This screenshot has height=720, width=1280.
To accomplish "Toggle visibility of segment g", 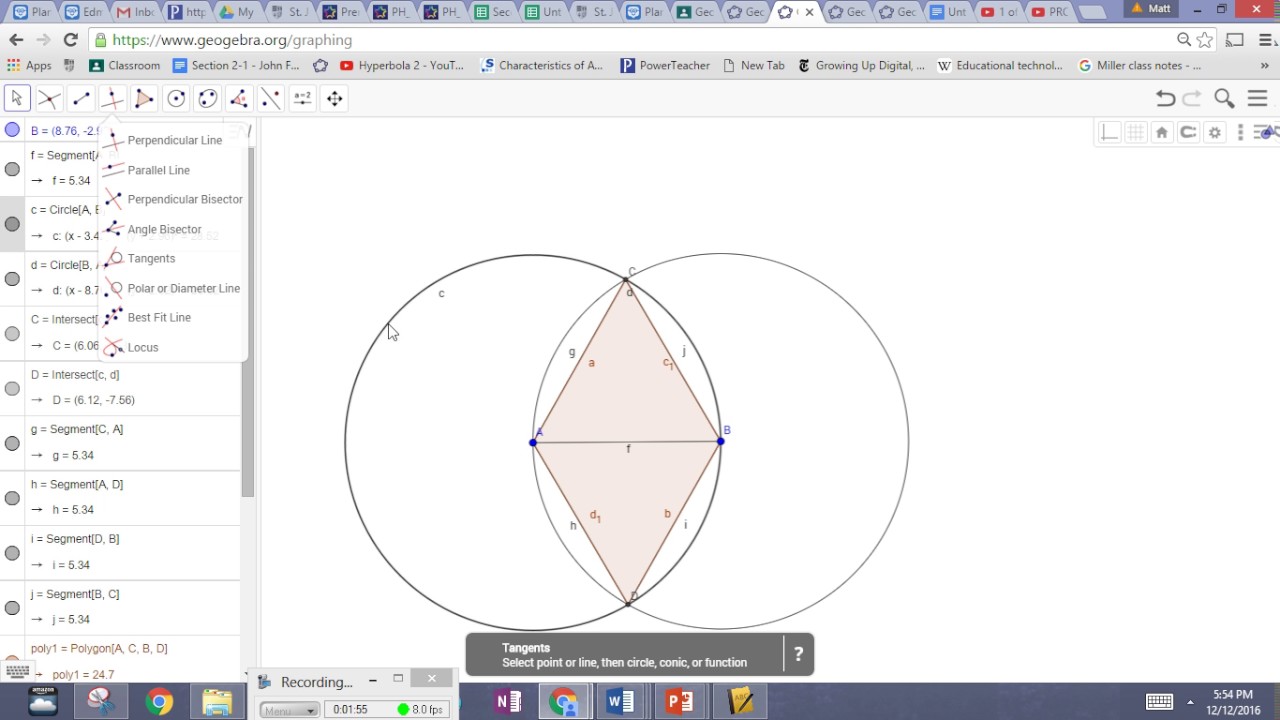I will pos(12,443).
